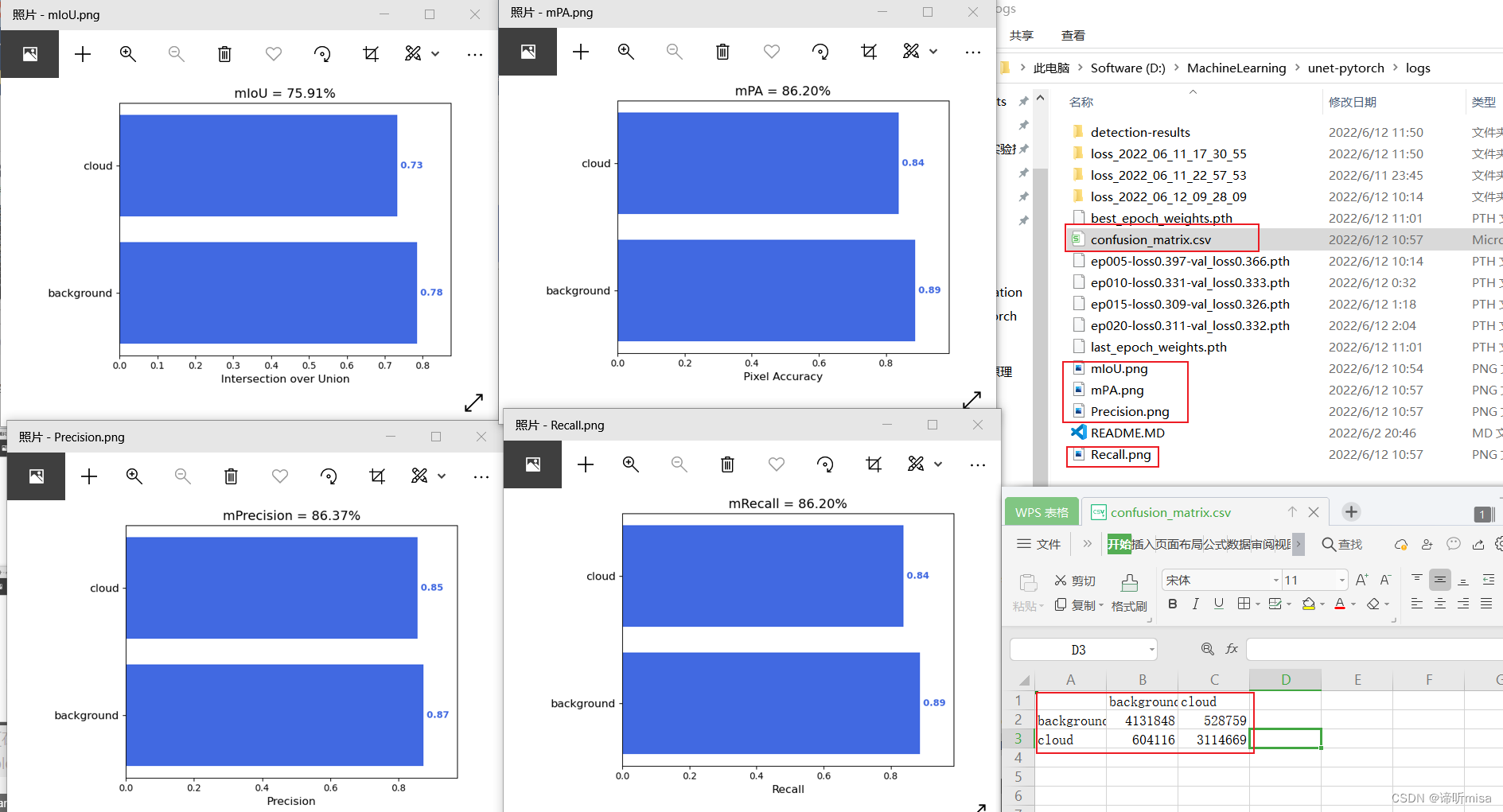Open more options in mPA.png window
The width and height of the screenshot is (1503, 812).
point(972,52)
